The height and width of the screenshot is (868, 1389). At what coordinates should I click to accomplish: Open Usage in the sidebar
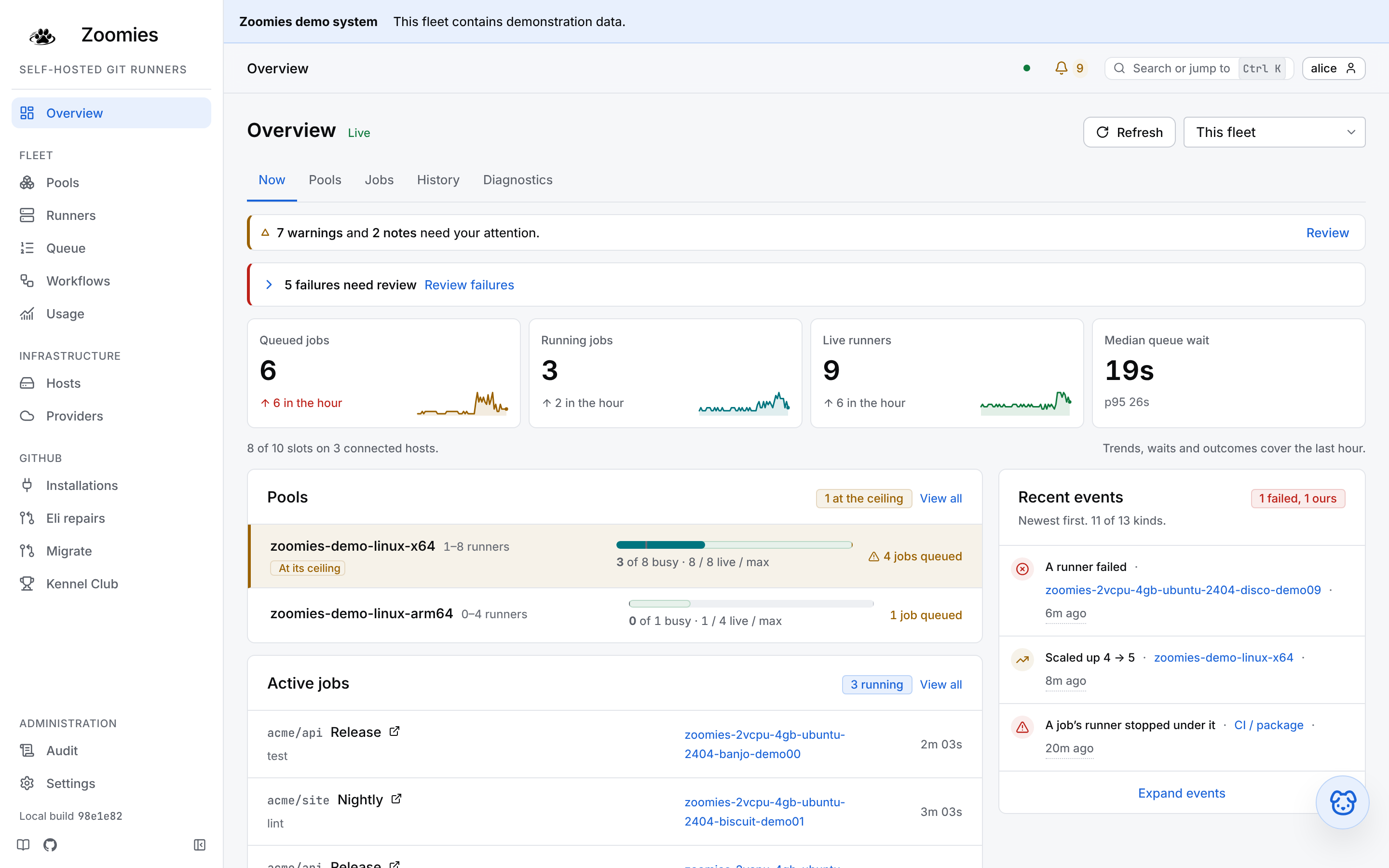click(x=111, y=313)
